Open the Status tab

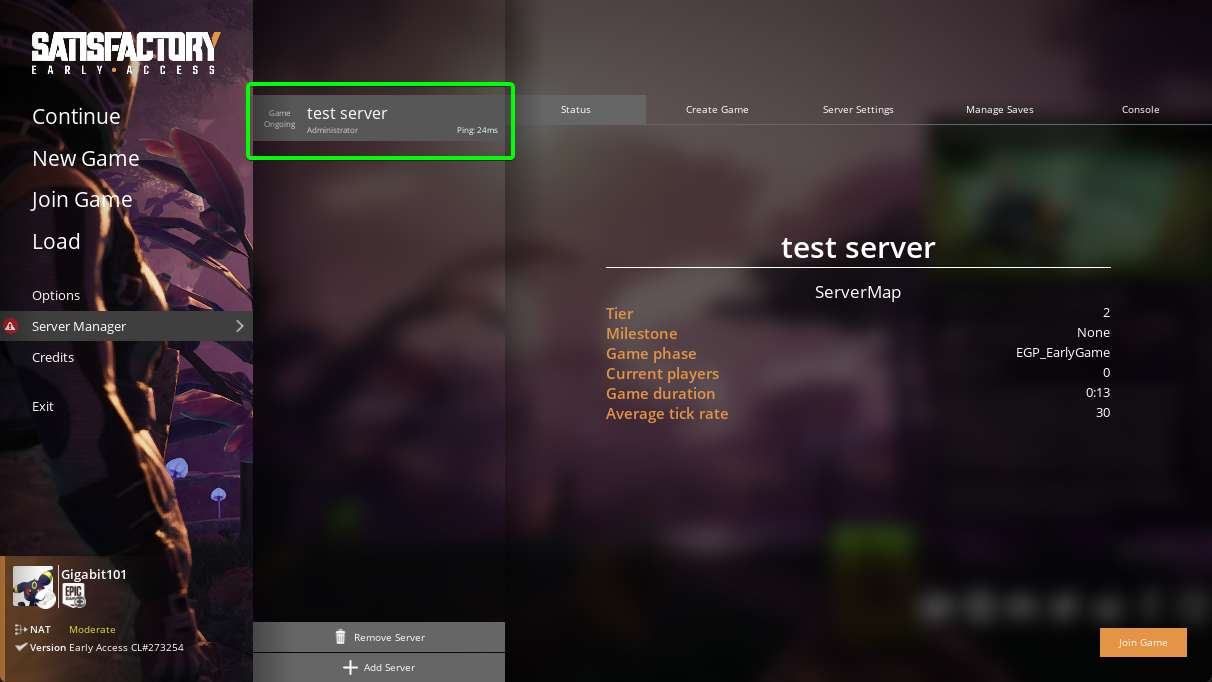click(576, 110)
